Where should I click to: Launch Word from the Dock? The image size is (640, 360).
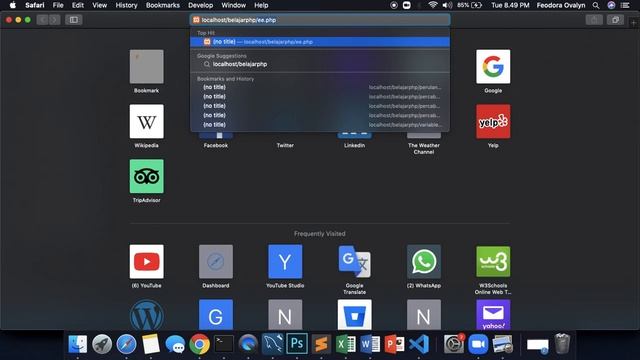[x=370, y=344]
